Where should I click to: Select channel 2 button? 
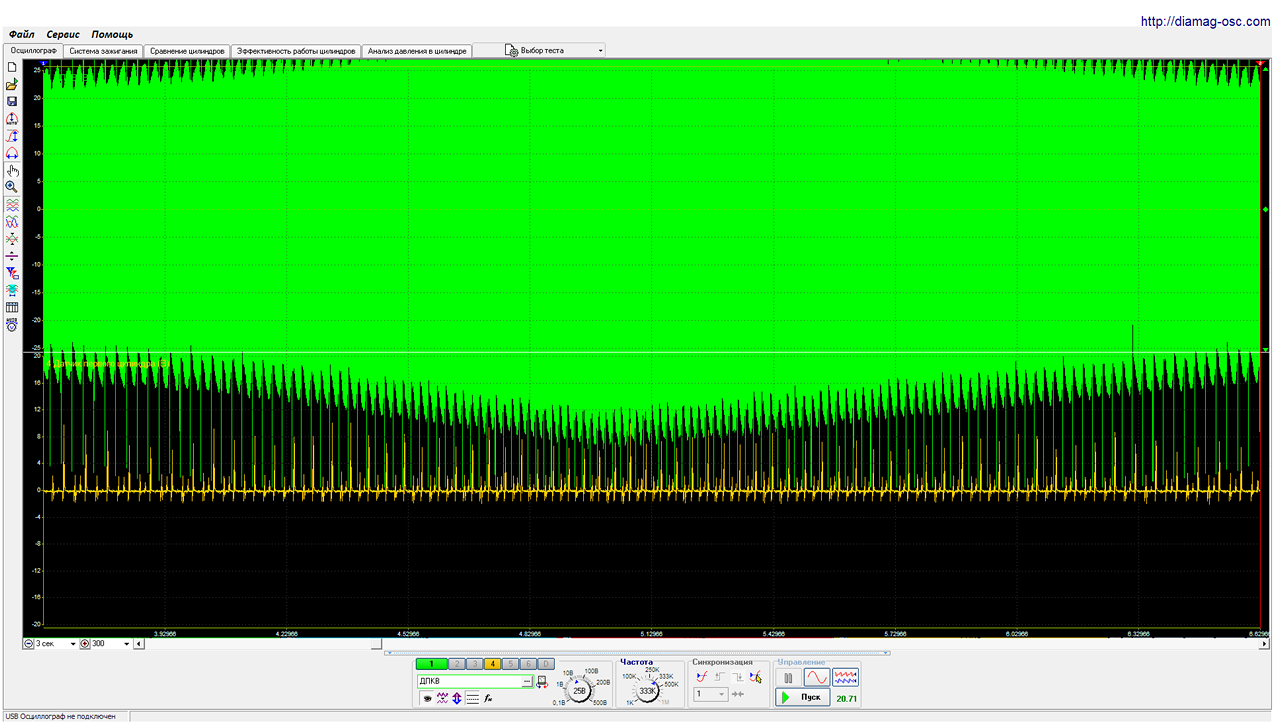(457, 664)
